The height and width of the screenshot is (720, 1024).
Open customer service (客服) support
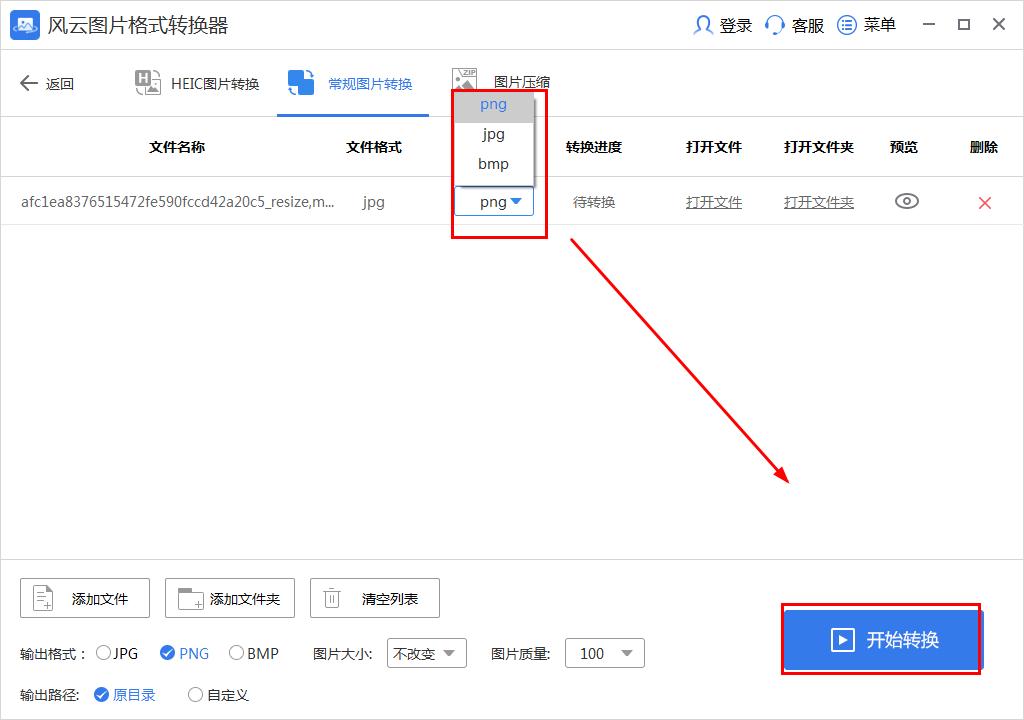coord(777,25)
